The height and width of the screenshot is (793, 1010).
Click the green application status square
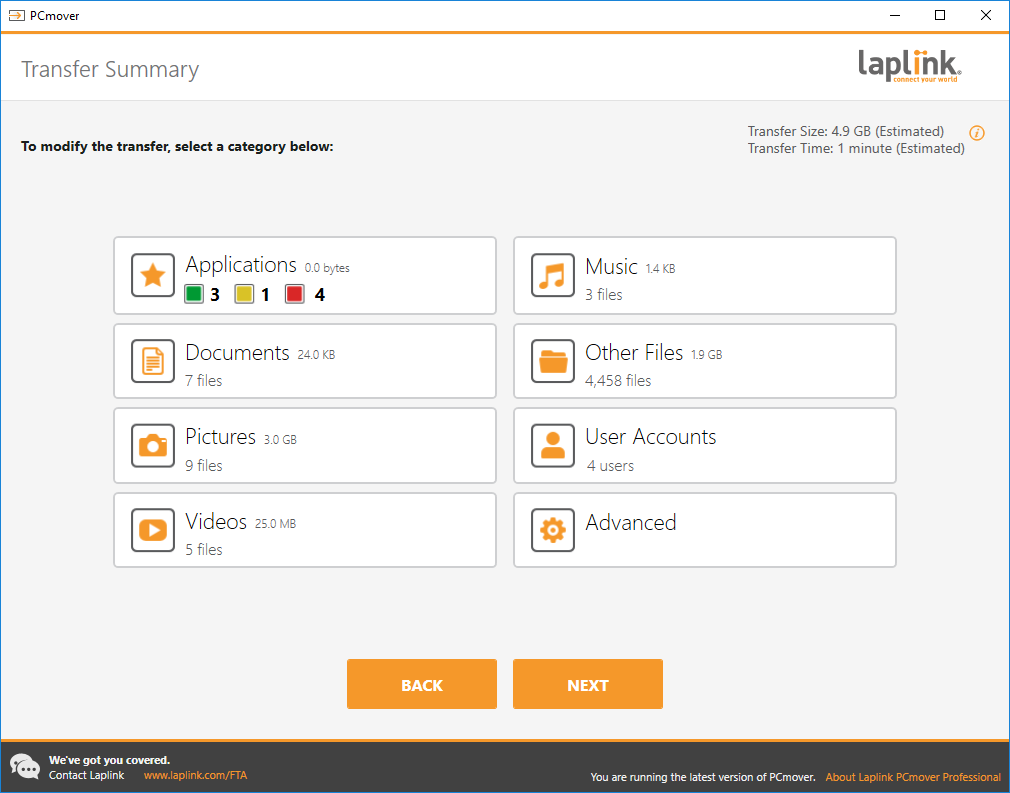click(194, 294)
